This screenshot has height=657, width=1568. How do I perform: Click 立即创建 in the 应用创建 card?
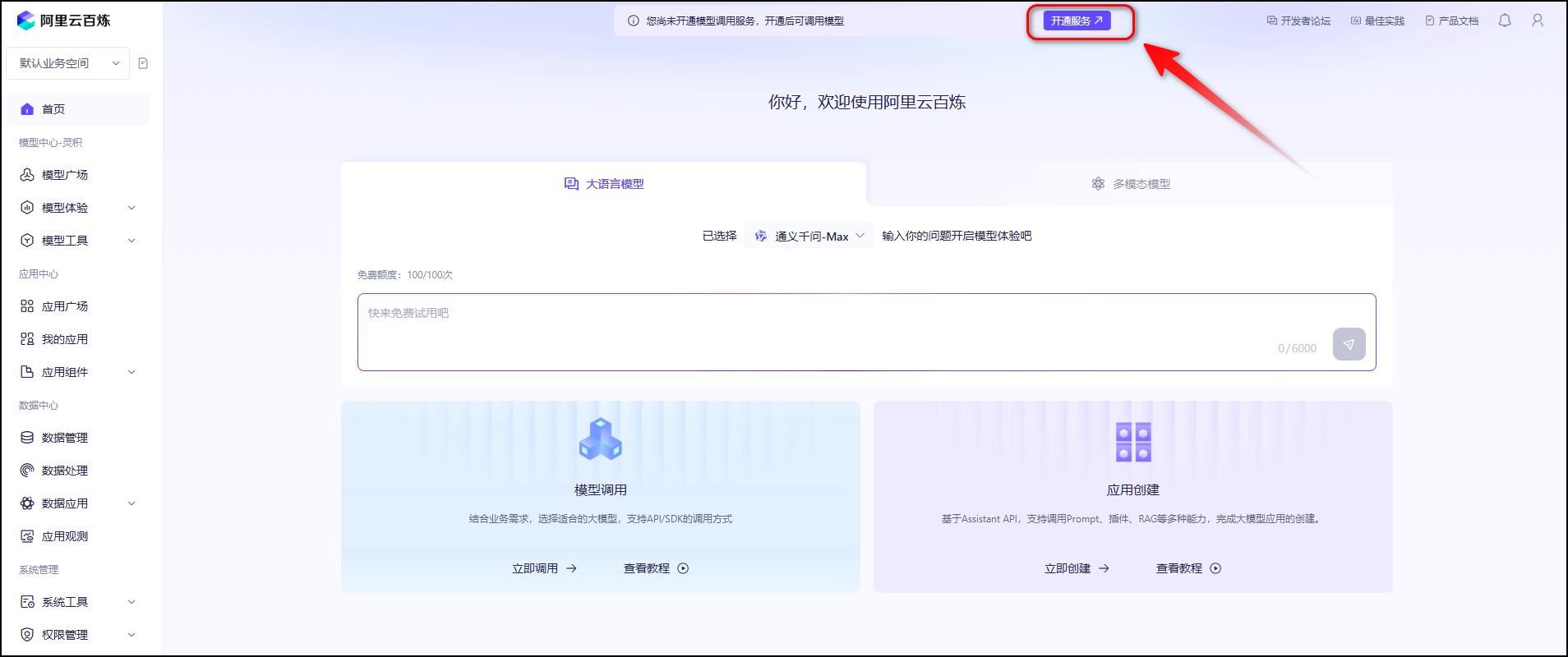pyautogui.click(x=1077, y=568)
